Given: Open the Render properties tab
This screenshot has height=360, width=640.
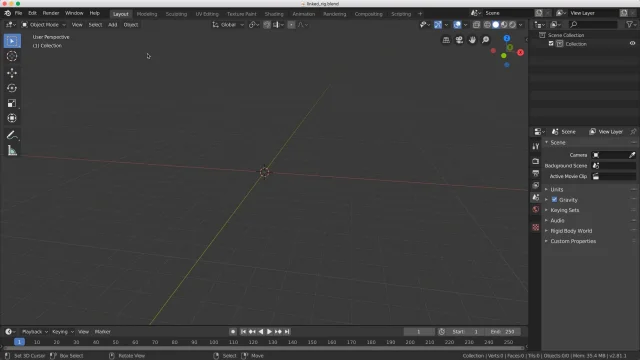Looking at the screenshot, I should 536,161.
